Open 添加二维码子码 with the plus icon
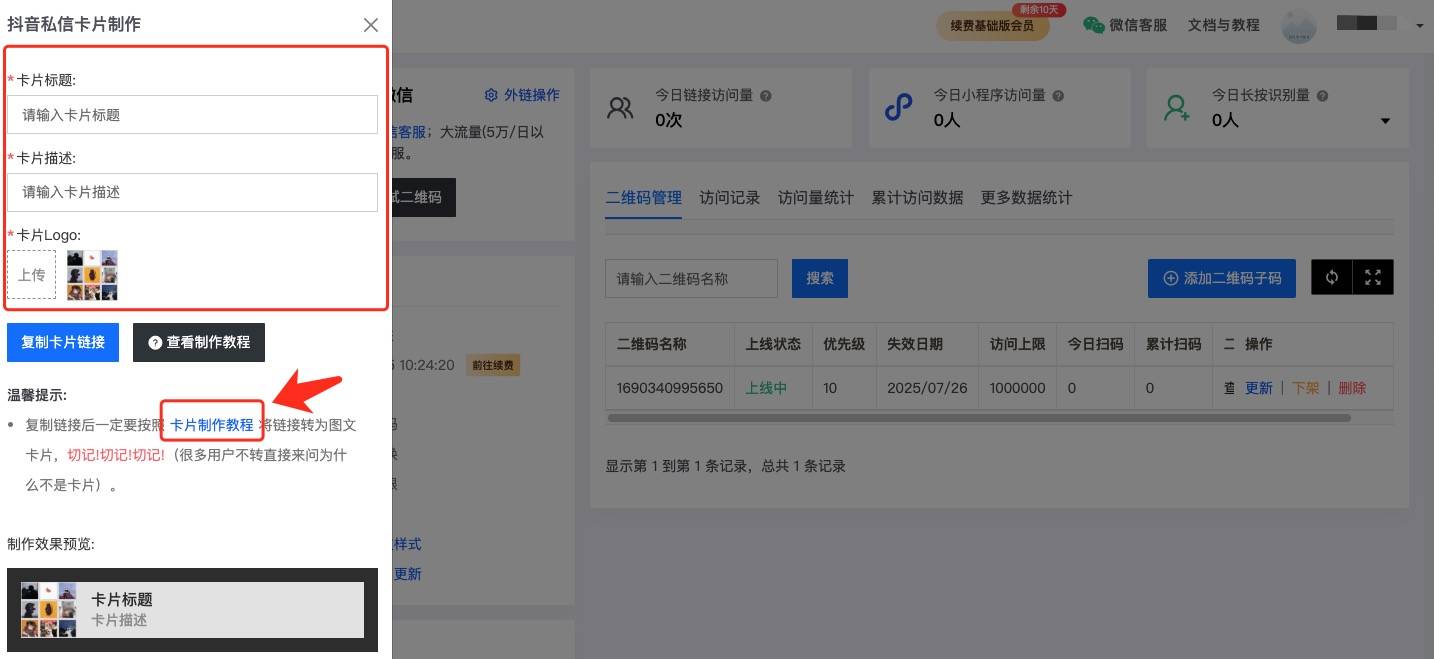Screen dimensions: 1434x659 pos(1221,277)
